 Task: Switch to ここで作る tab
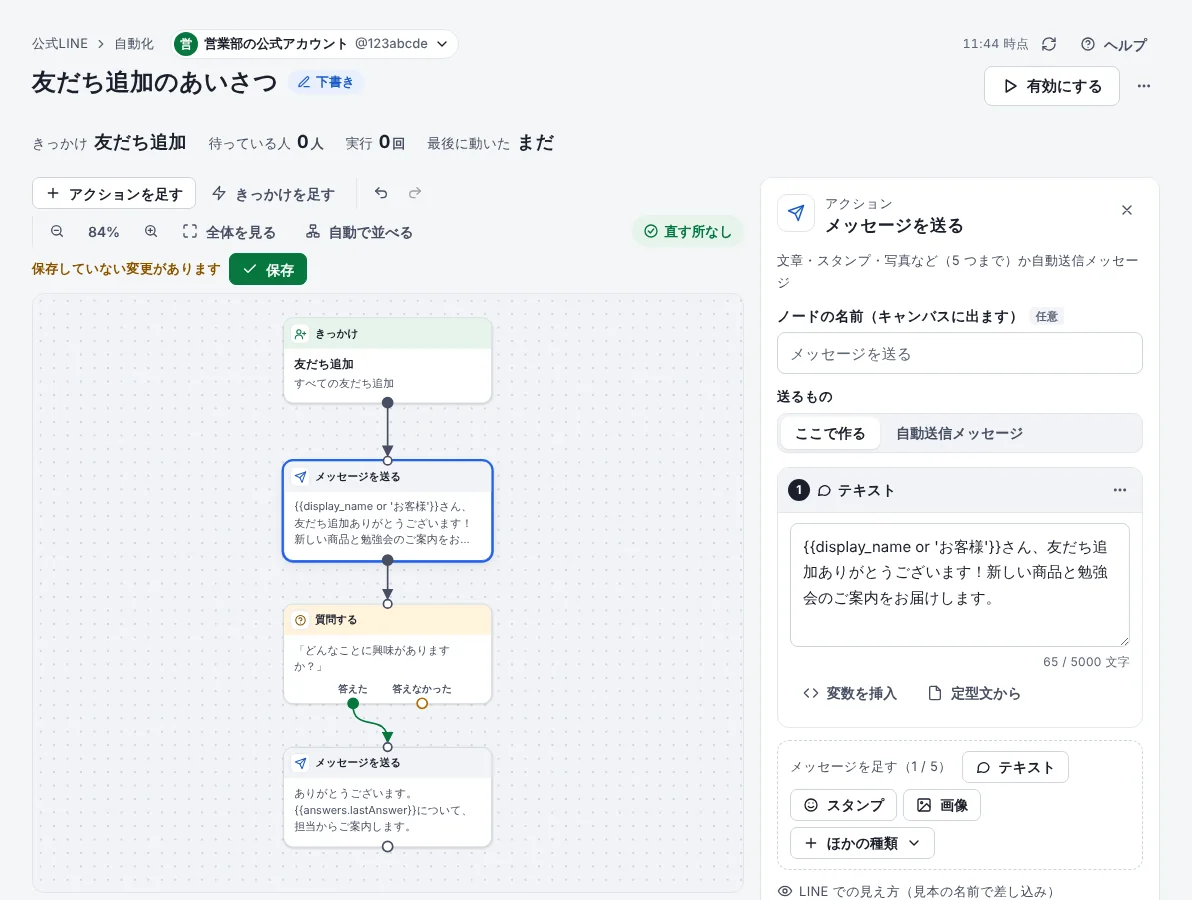[830, 433]
